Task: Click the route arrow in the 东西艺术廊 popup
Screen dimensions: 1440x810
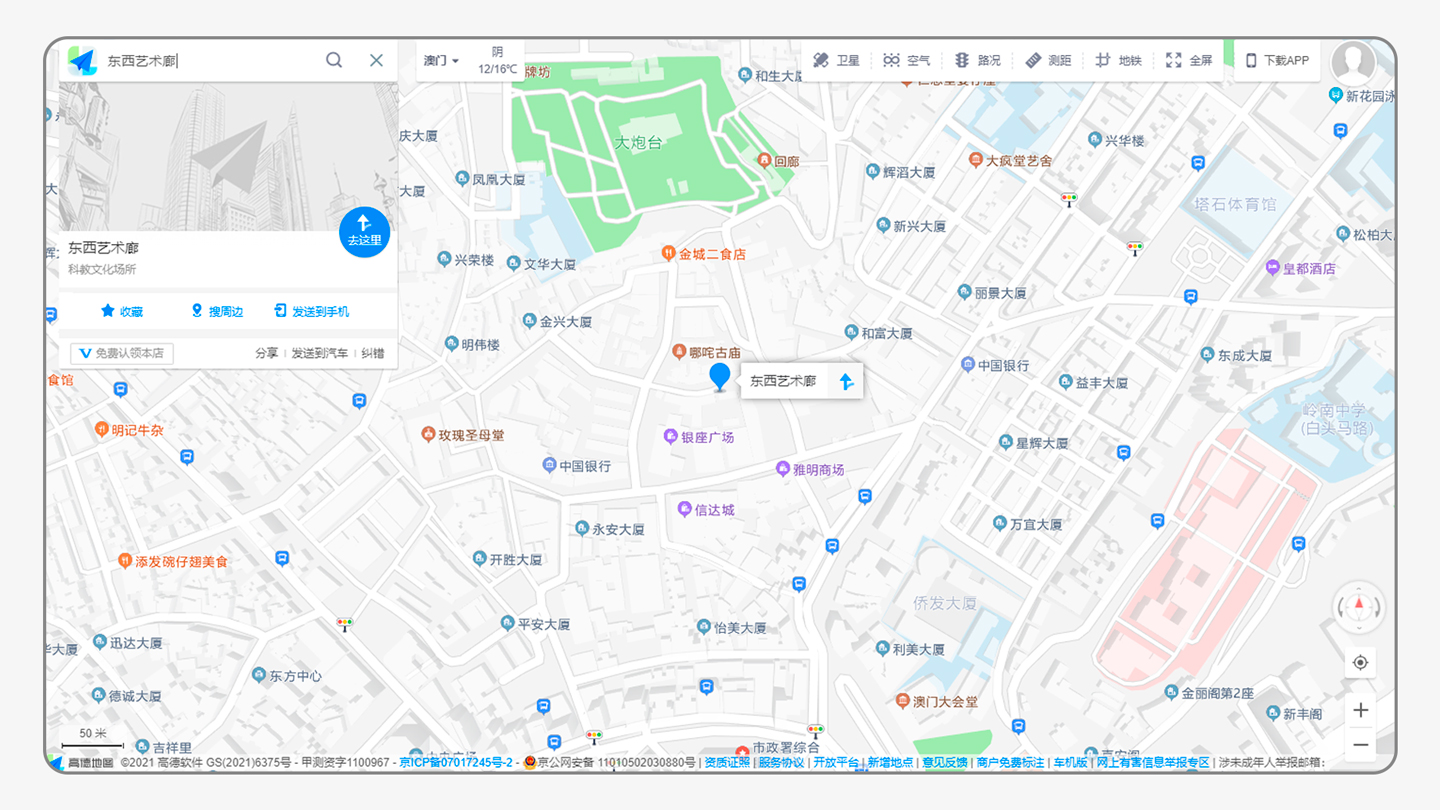Action: click(x=846, y=381)
